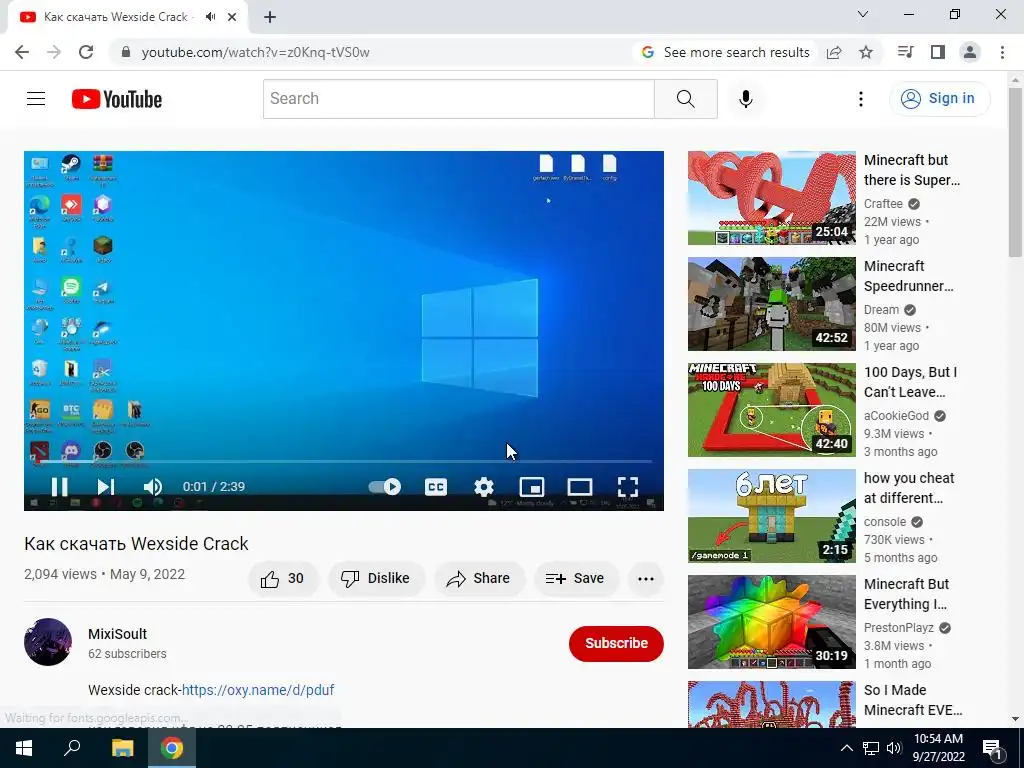Open the oxy.name description link
Image resolution: width=1024 pixels, height=768 pixels.
tap(258, 690)
